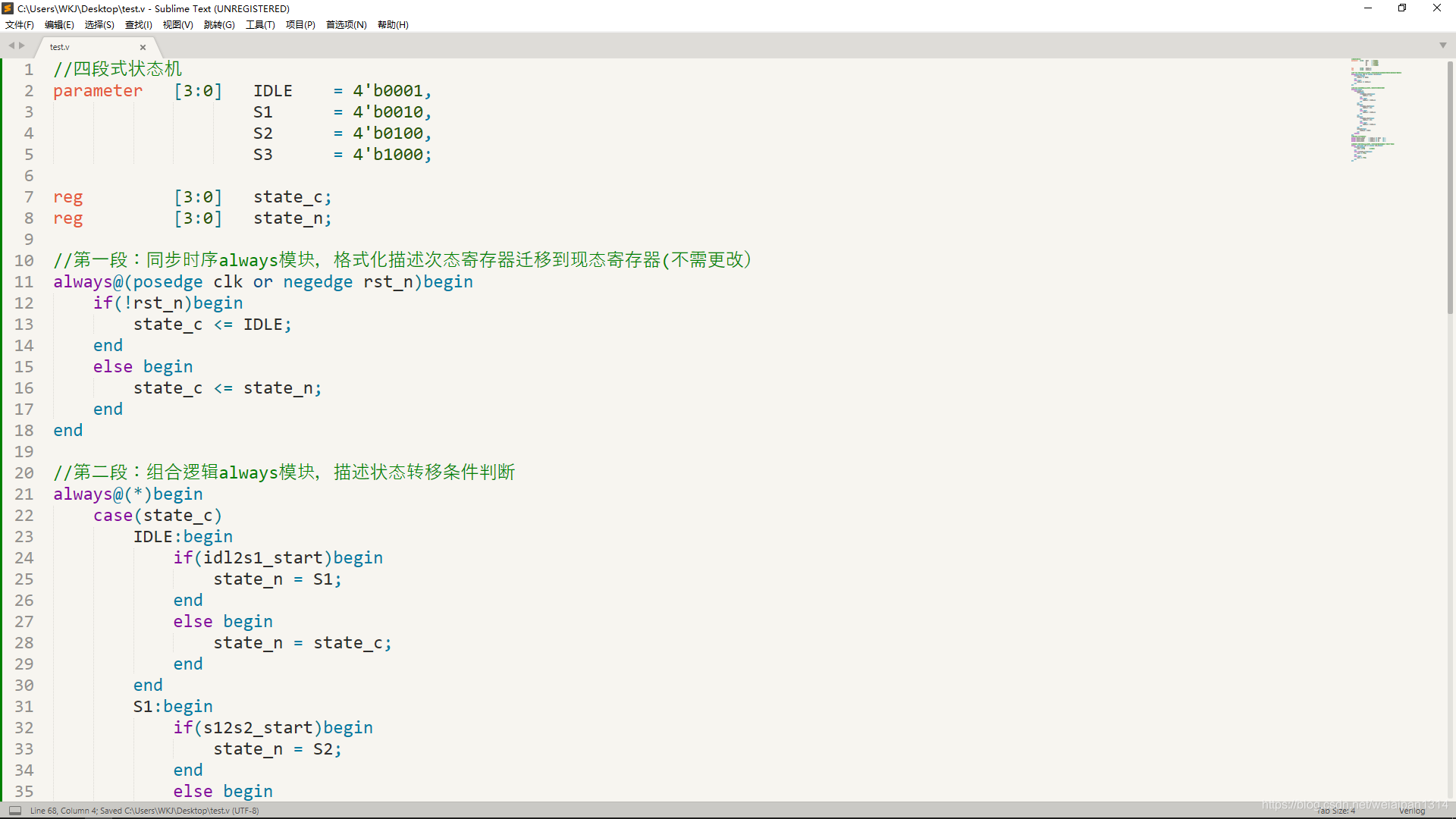The image size is (1456, 819).
Task: Click the previous tab arrow
Action: (x=11, y=45)
